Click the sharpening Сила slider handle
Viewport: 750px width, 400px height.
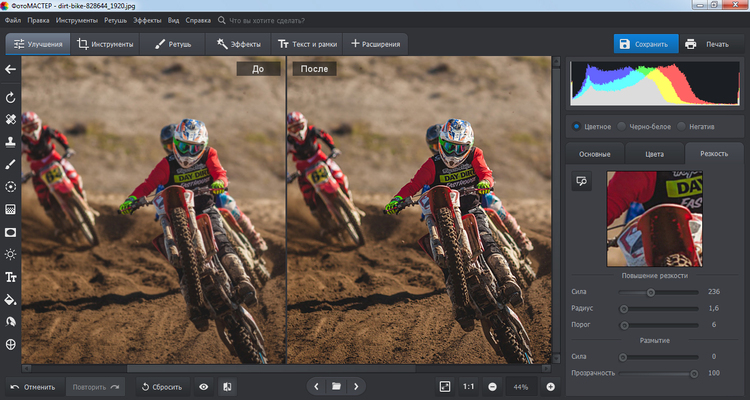pyautogui.click(x=651, y=292)
